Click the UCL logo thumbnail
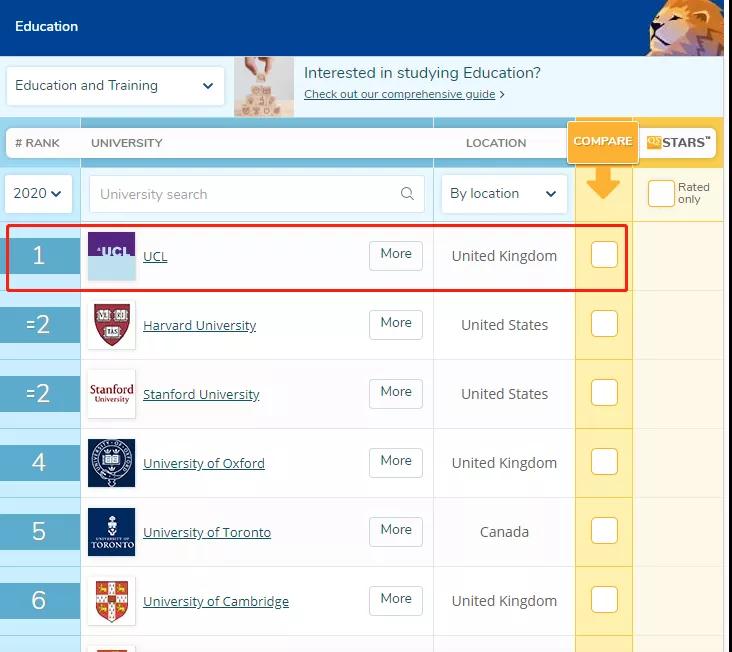The height and width of the screenshot is (652, 732). [x=112, y=256]
